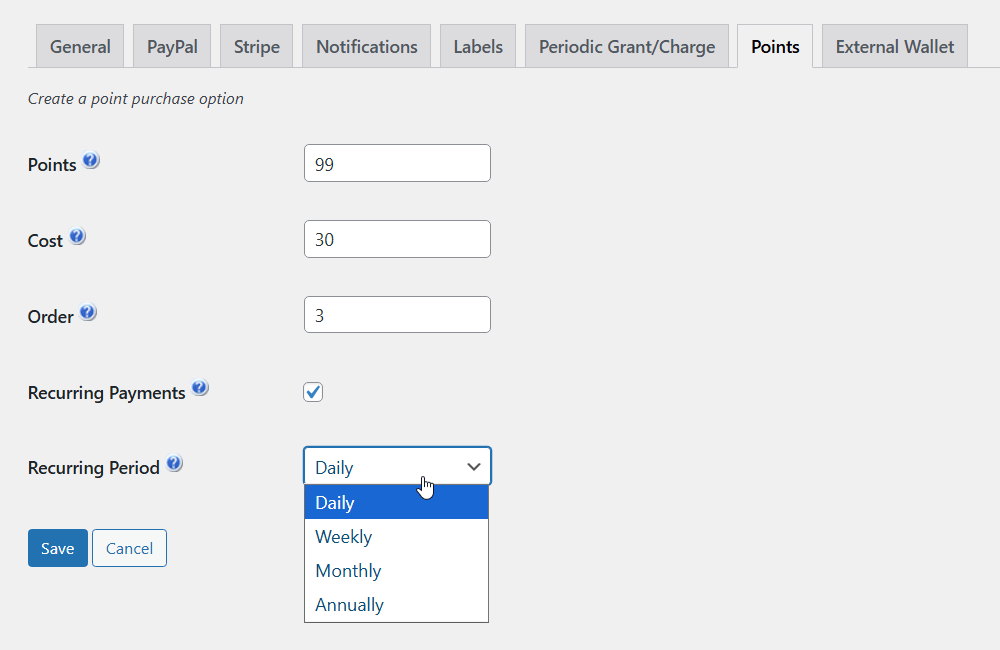
Task: Go to the Stripe tab
Action: click(x=257, y=47)
